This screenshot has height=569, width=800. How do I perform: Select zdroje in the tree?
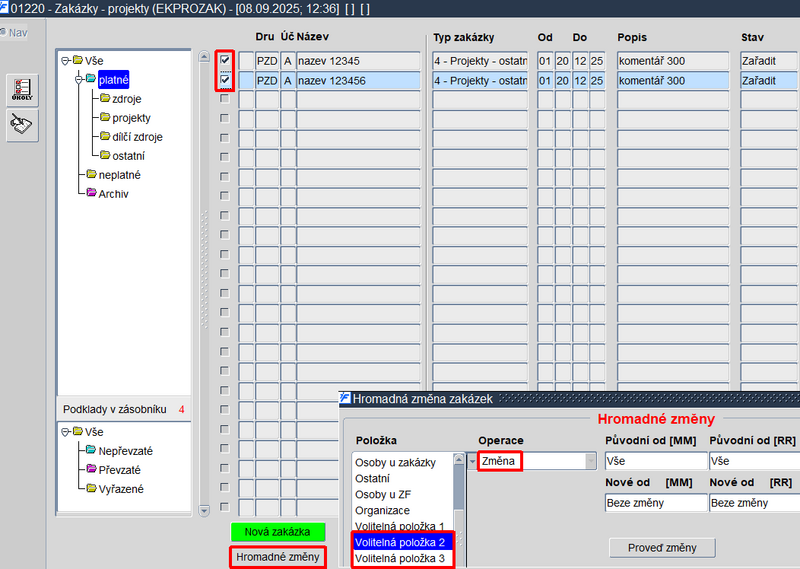pyautogui.click(x=127, y=99)
